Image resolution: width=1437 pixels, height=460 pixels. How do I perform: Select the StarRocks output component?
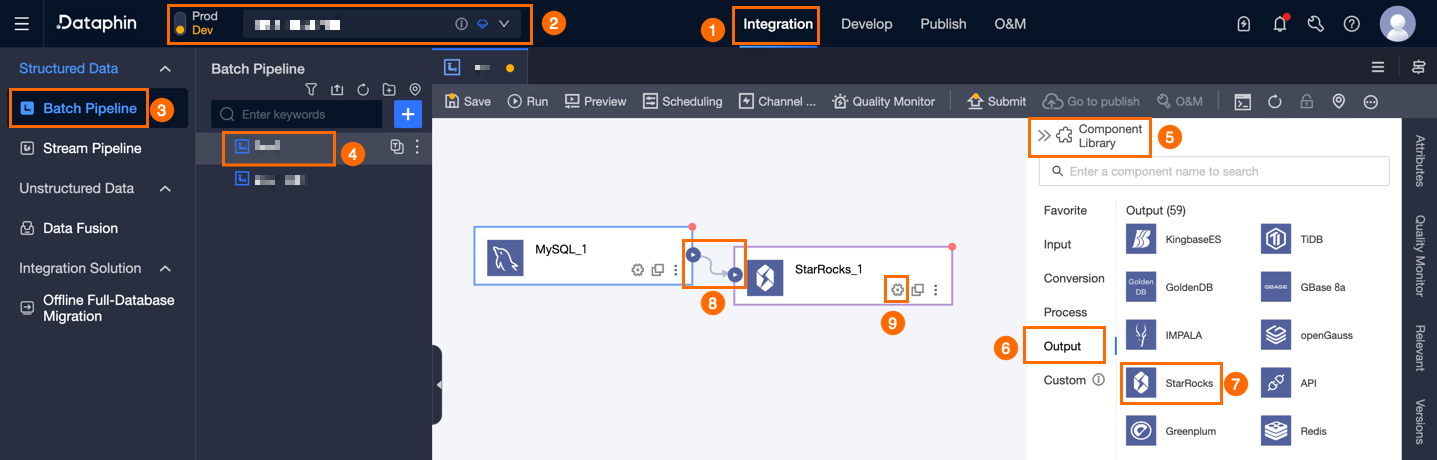(x=1171, y=383)
